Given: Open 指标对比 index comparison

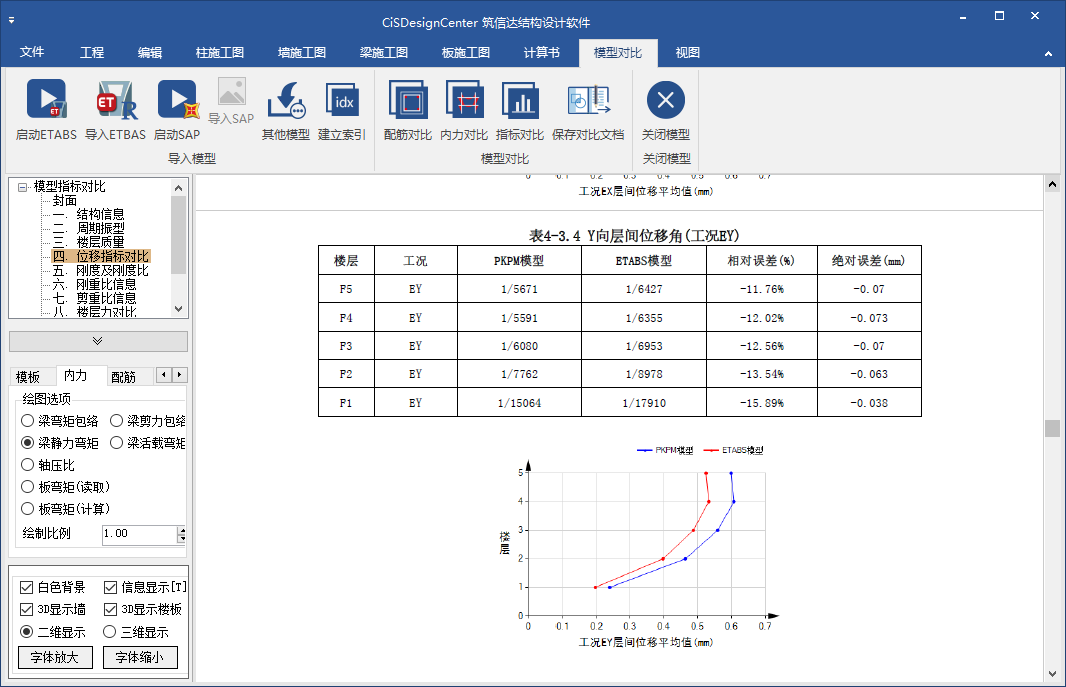Looking at the screenshot, I should (x=520, y=110).
